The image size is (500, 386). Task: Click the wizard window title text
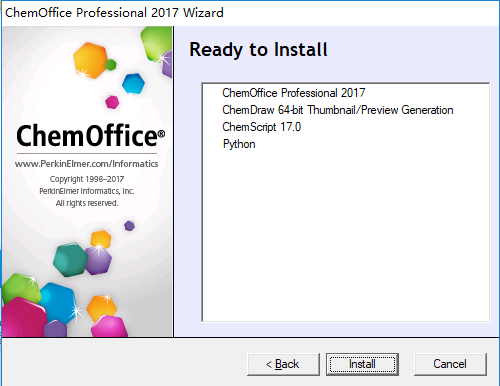(x=114, y=13)
